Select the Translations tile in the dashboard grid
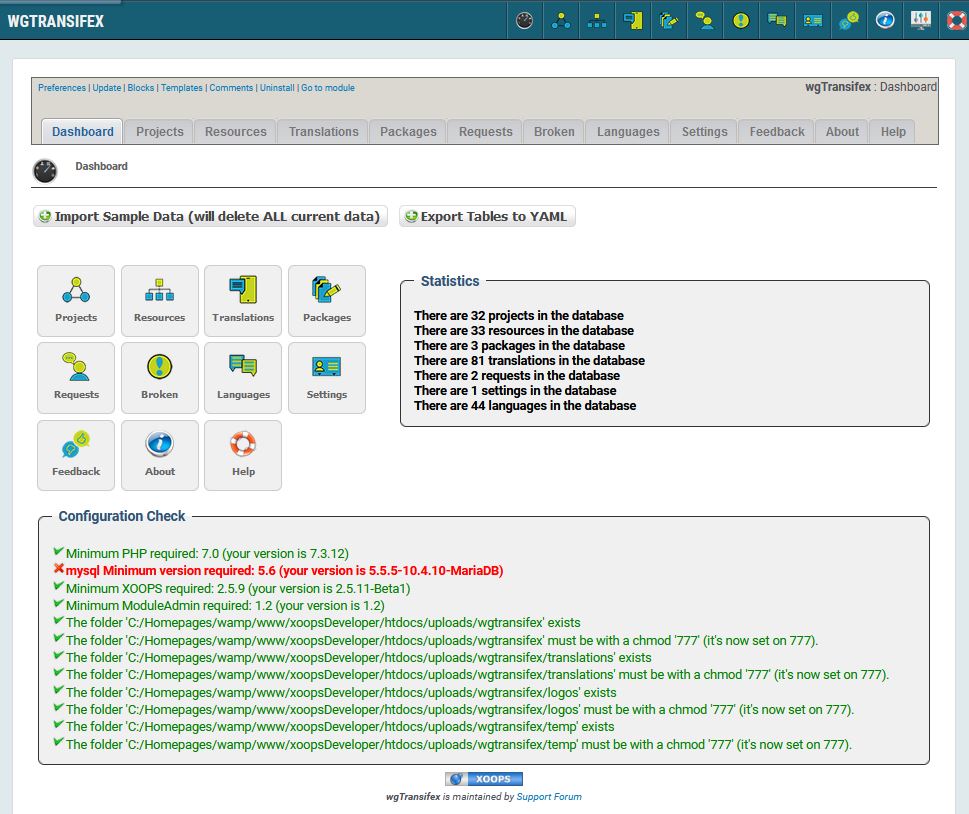 click(243, 300)
